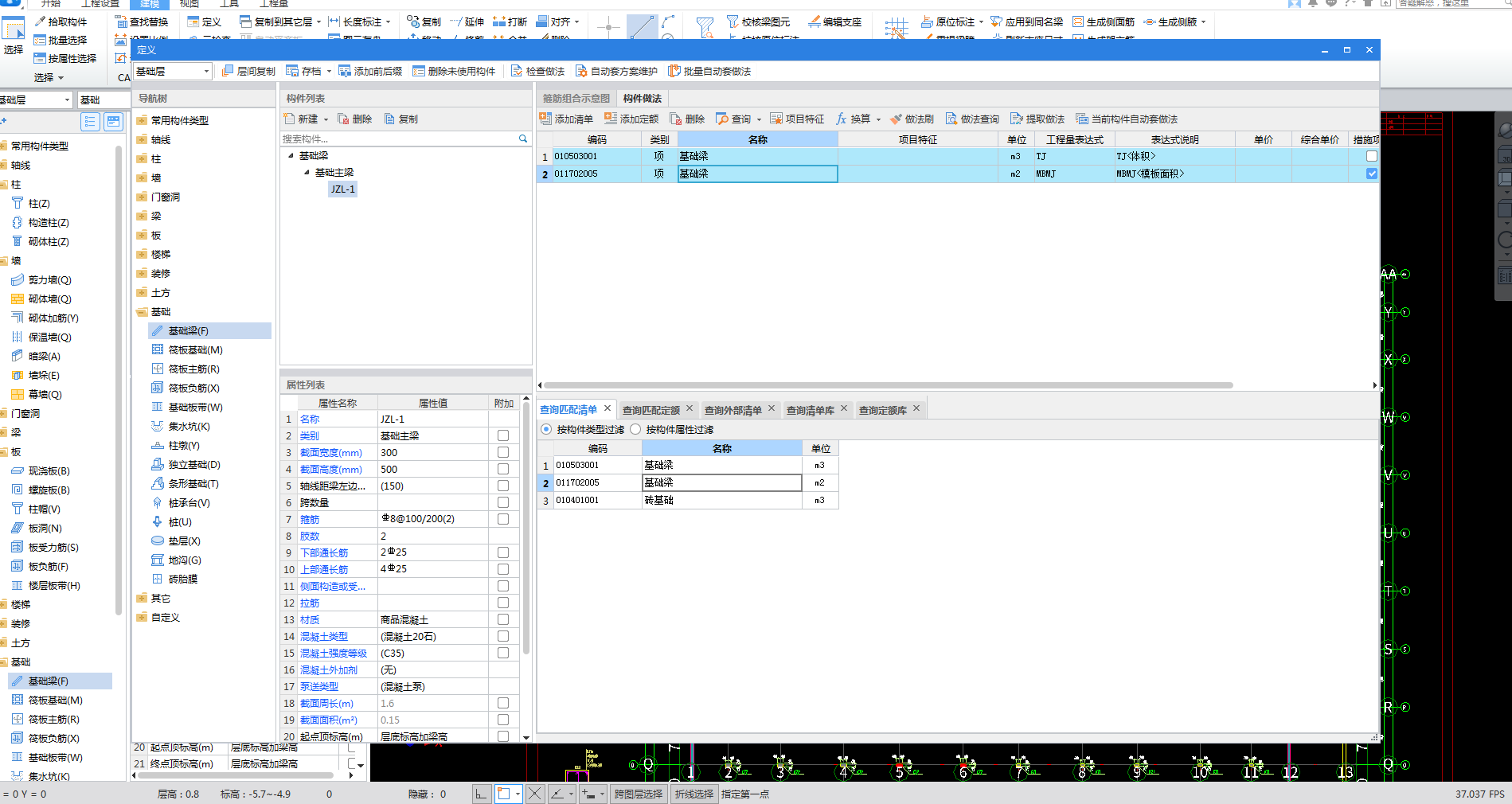This screenshot has width=1512, height=804.
Task: Click 删除 in 构件列表 toolbar
Action: [355, 119]
